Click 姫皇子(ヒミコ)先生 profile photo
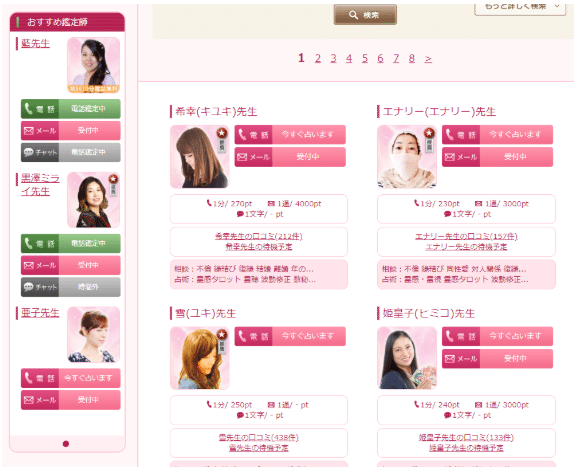Image resolution: width=574 pixels, height=475 pixels. tap(407, 358)
